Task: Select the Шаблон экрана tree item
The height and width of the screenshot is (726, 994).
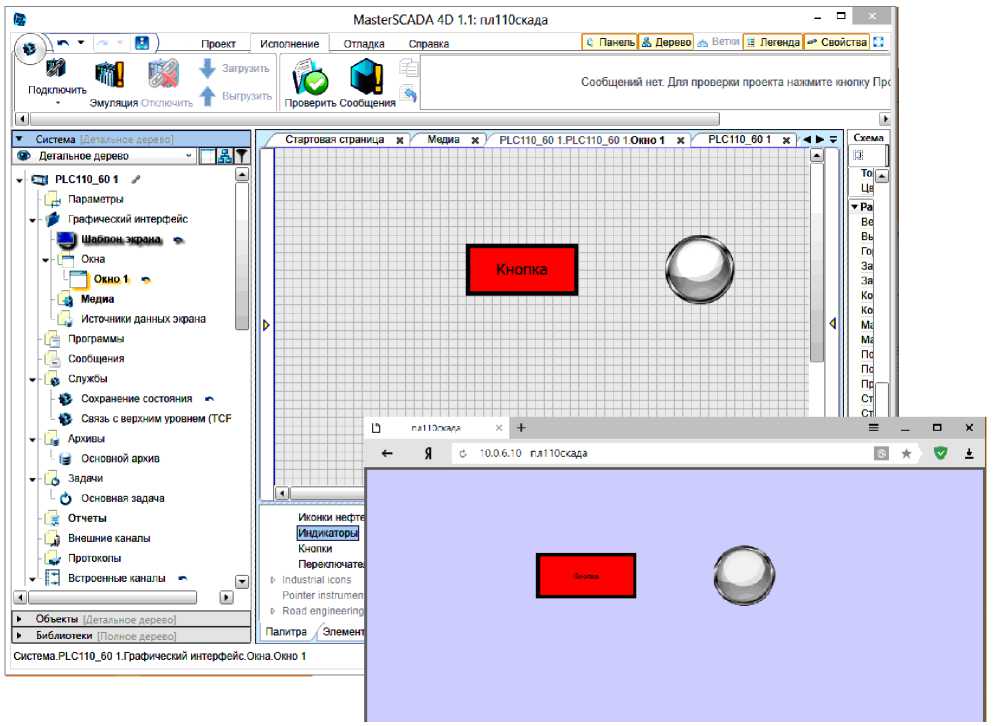Action: point(121,240)
